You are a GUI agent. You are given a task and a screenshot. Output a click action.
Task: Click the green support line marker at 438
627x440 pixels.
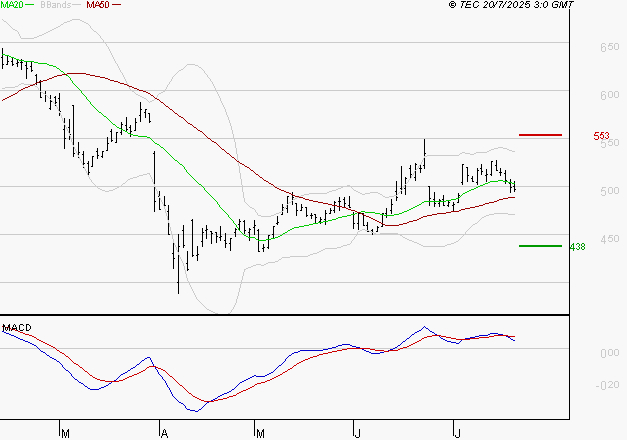540,246
